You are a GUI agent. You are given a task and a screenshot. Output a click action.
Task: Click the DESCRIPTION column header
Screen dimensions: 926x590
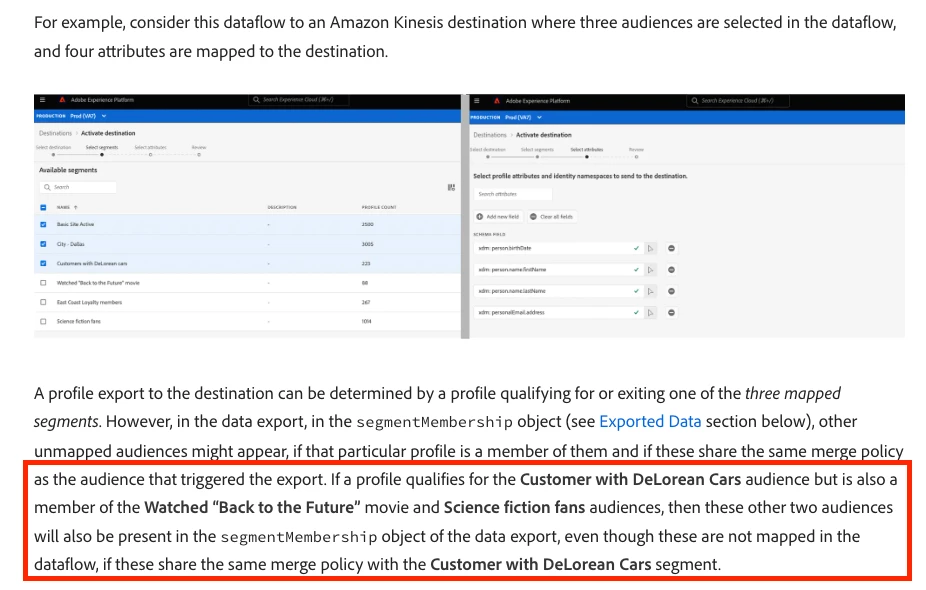282,207
